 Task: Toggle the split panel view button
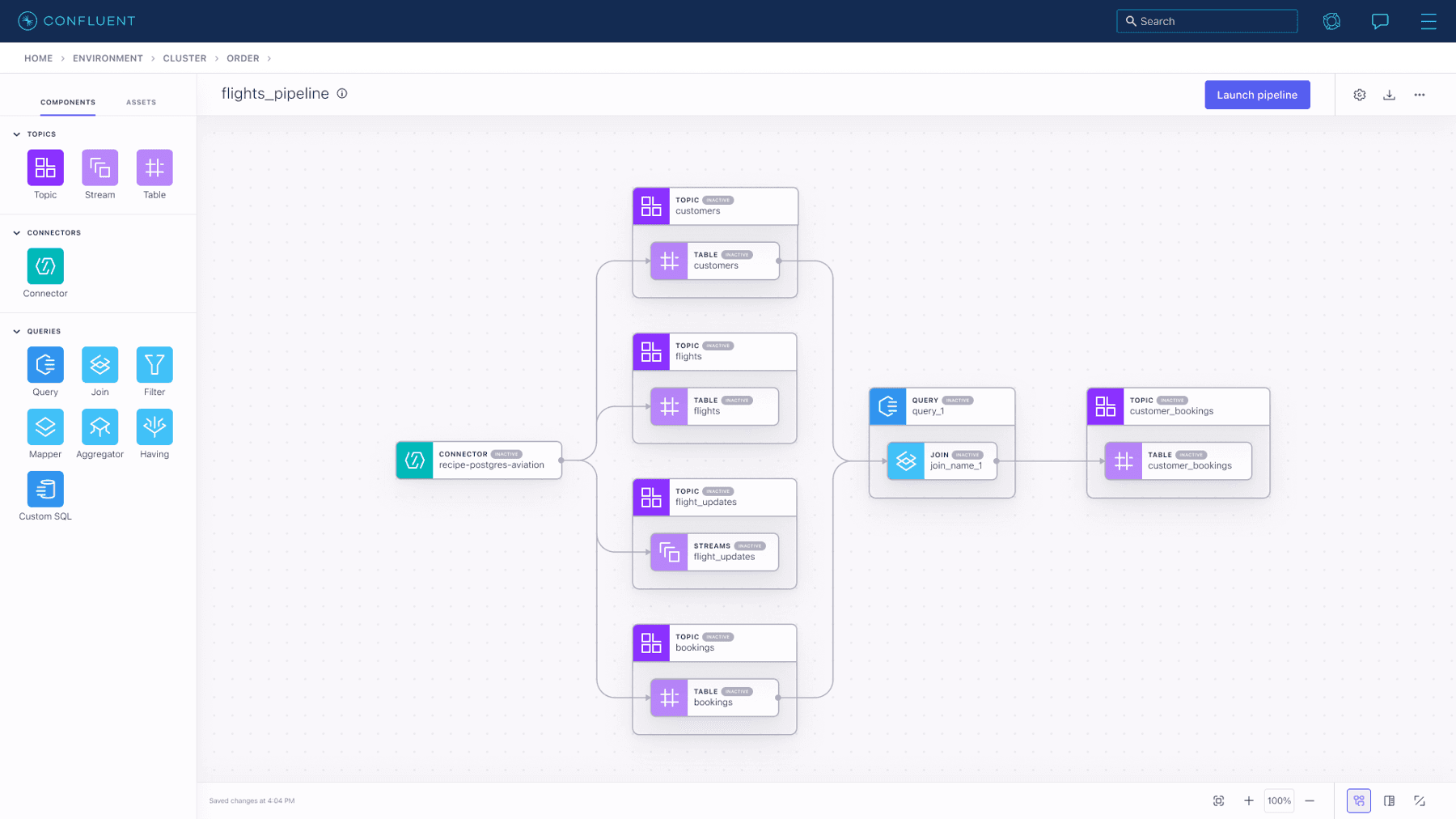click(x=1389, y=800)
